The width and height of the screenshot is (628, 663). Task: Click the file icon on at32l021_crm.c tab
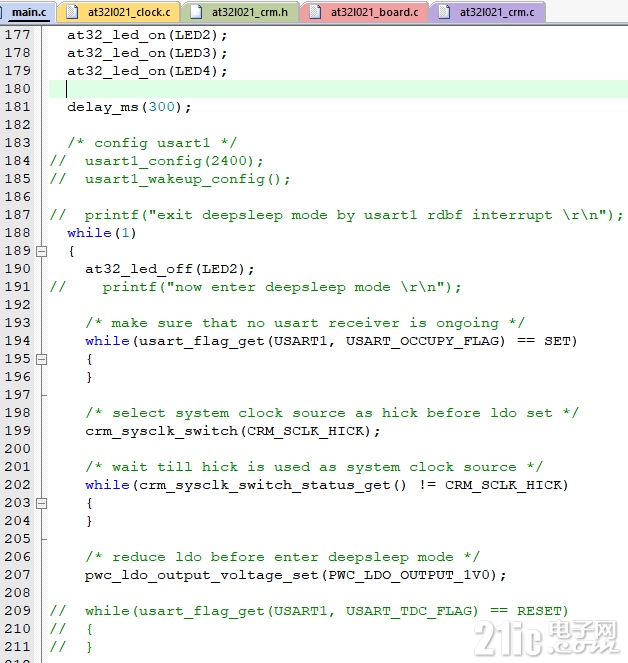444,12
